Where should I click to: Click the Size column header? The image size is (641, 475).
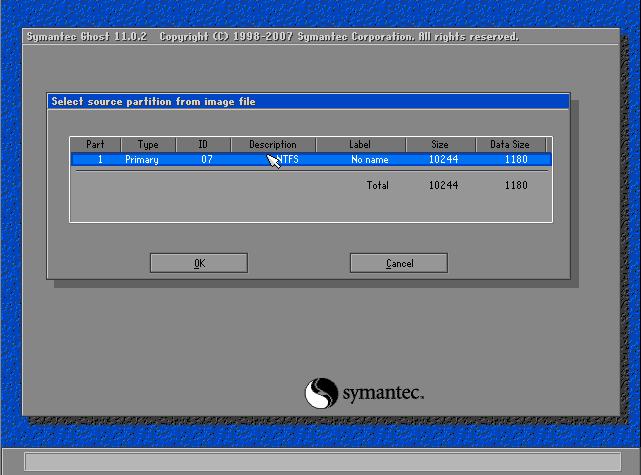[440, 144]
